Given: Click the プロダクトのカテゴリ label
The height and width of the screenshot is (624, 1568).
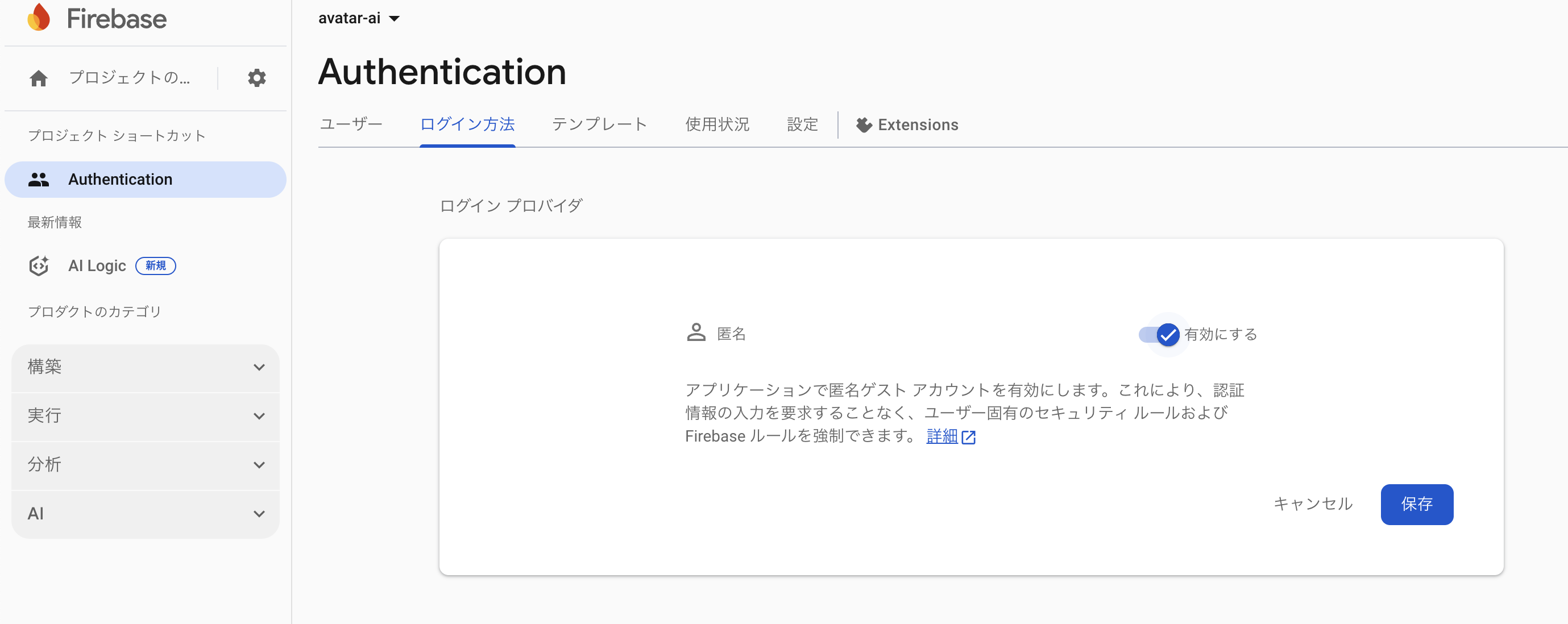Looking at the screenshot, I should pyautogui.click(x=94, y=311).
